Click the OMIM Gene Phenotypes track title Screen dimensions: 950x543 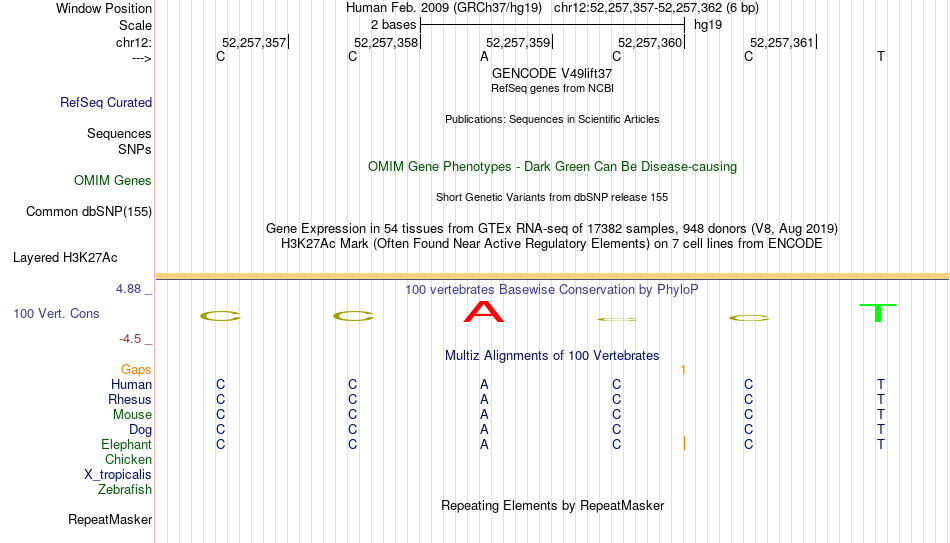pyautogui.click(x=552, y=167)
